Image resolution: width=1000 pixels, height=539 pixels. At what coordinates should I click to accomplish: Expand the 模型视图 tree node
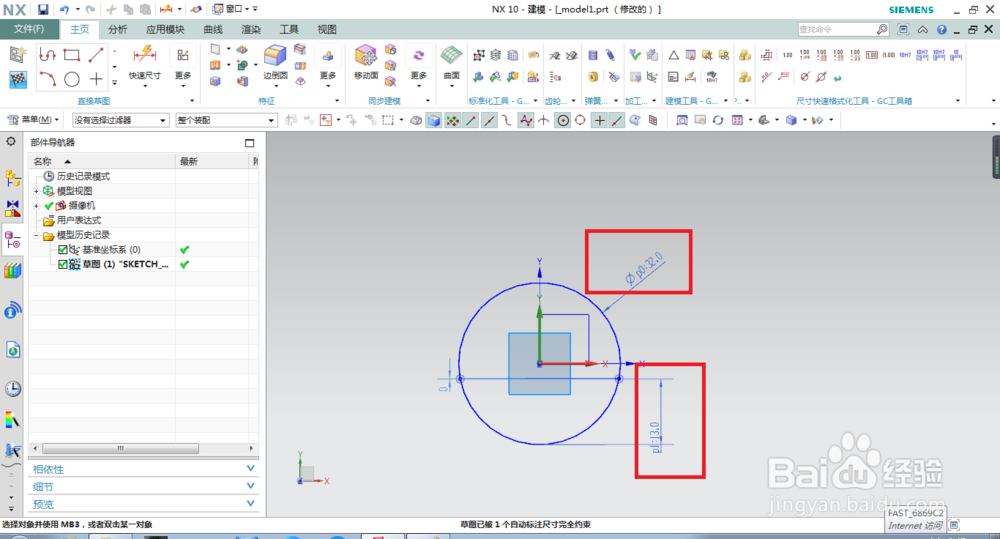point(36,191)
